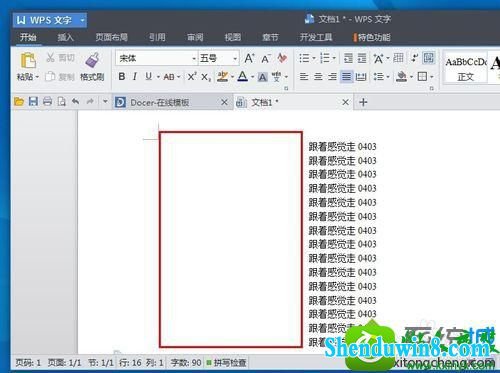
Task: Expand the borders dropdown arrow
Action: coord(432,77)
